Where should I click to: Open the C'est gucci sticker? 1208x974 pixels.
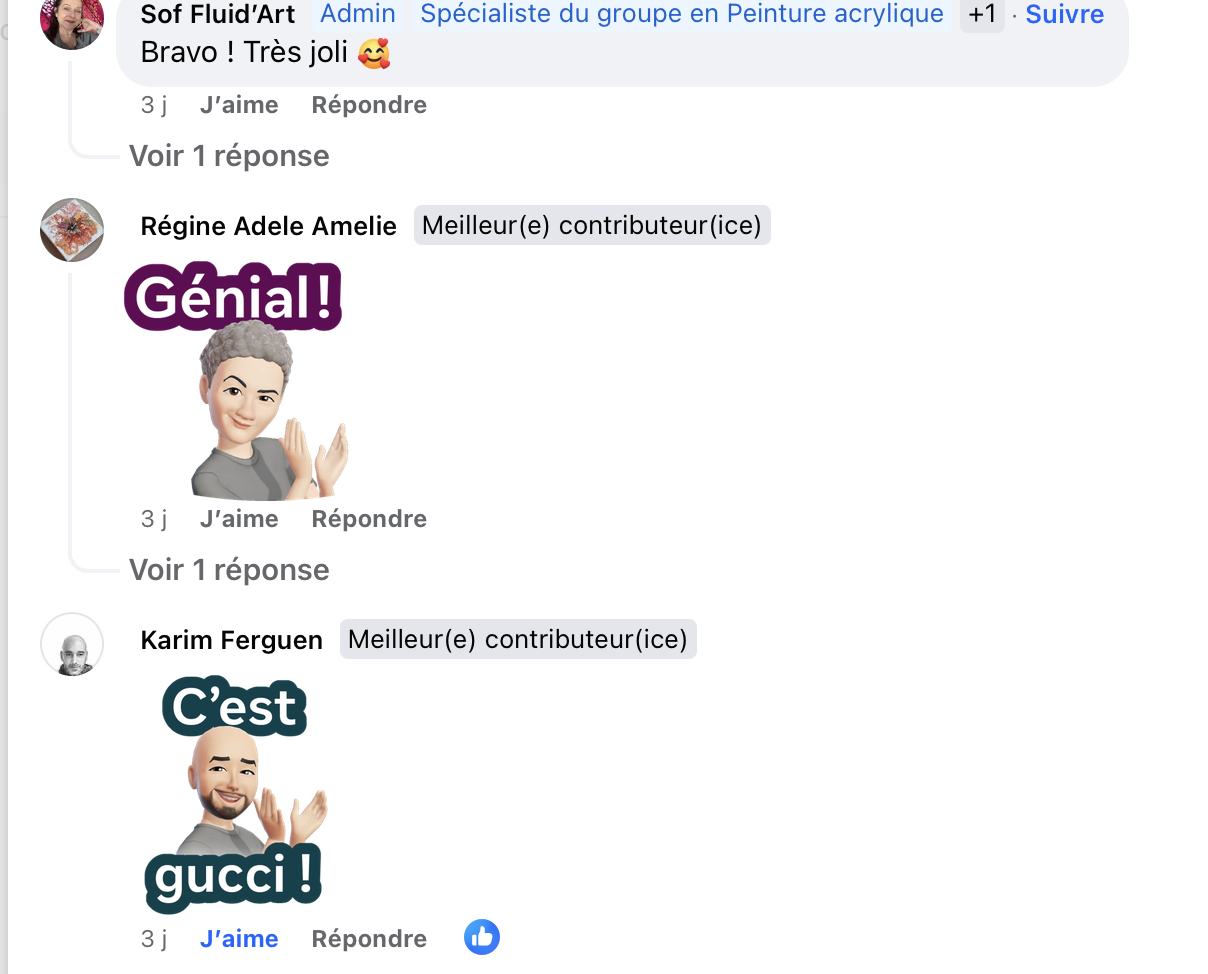(236, 795)
